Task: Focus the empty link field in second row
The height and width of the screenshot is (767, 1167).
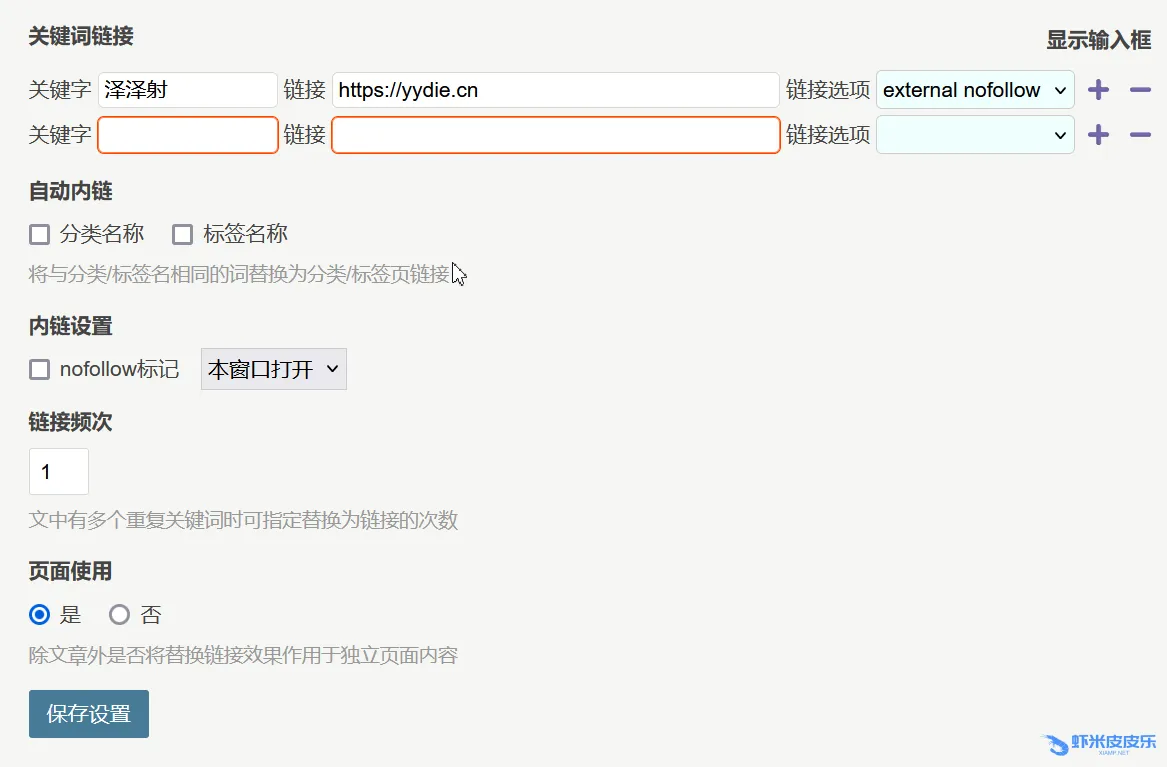Action: [555, 135]
